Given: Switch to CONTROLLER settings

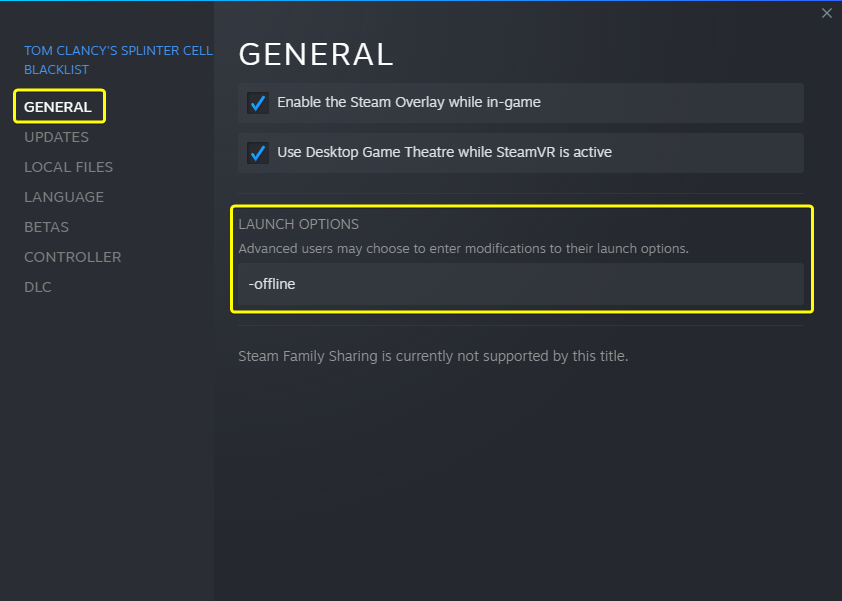Looking at the screenshot, I should tap(72, 257).
